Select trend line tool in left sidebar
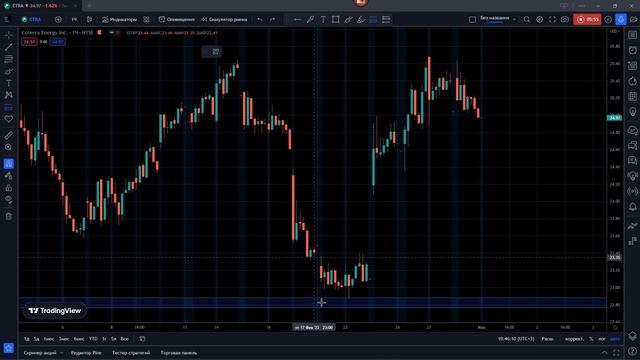Viewport: 640px width, 360px height. coord(9,47)
